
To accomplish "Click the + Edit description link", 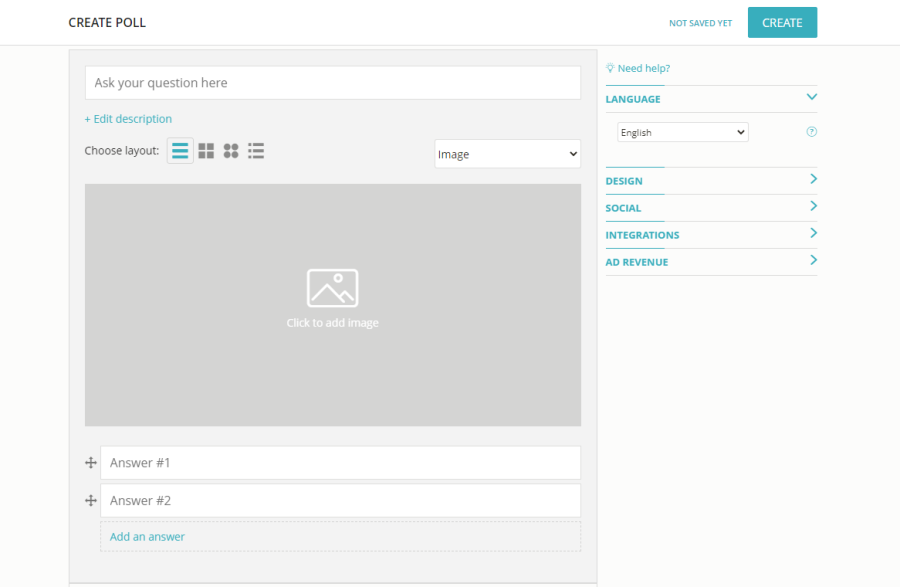I will click(x=128, y=119).
